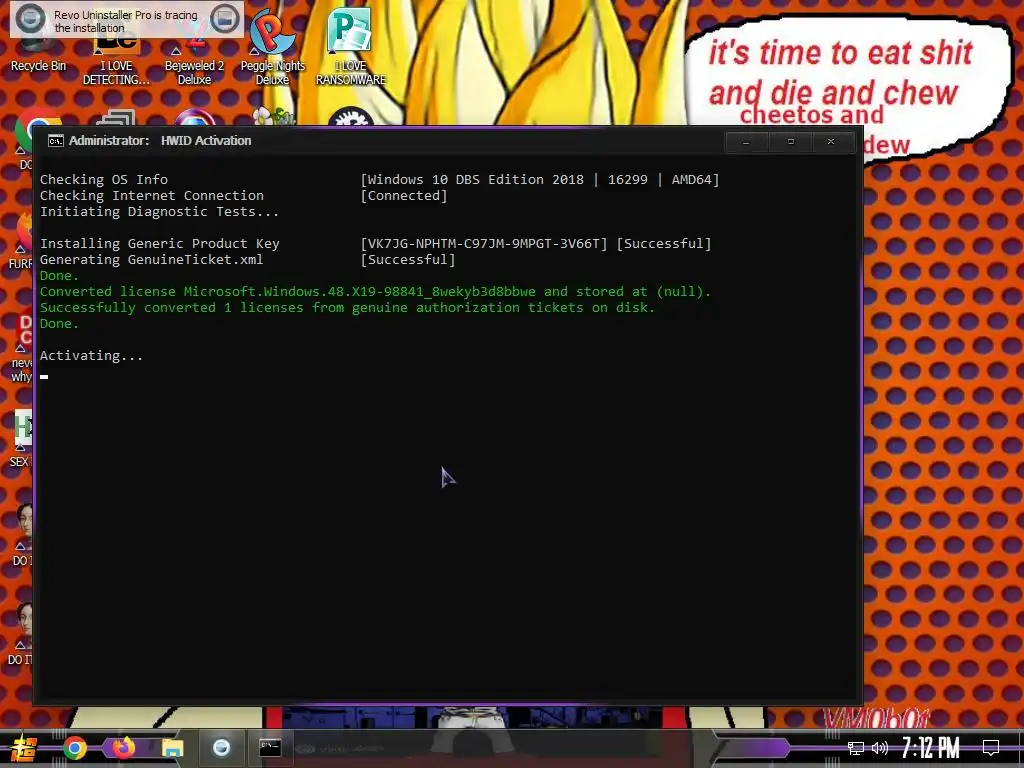Click the 'Checking OS Info' line
1024x768 pixels.
pos(104,180)
